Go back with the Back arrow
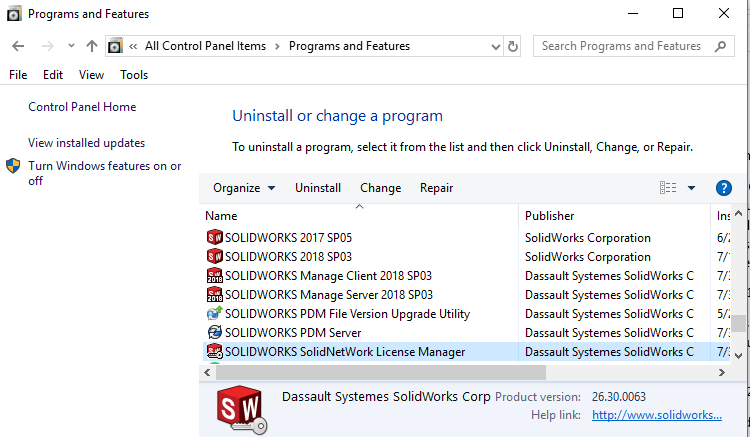Image resolution: width=750 pixels, height=437 pixels. [x=18, y=46]
